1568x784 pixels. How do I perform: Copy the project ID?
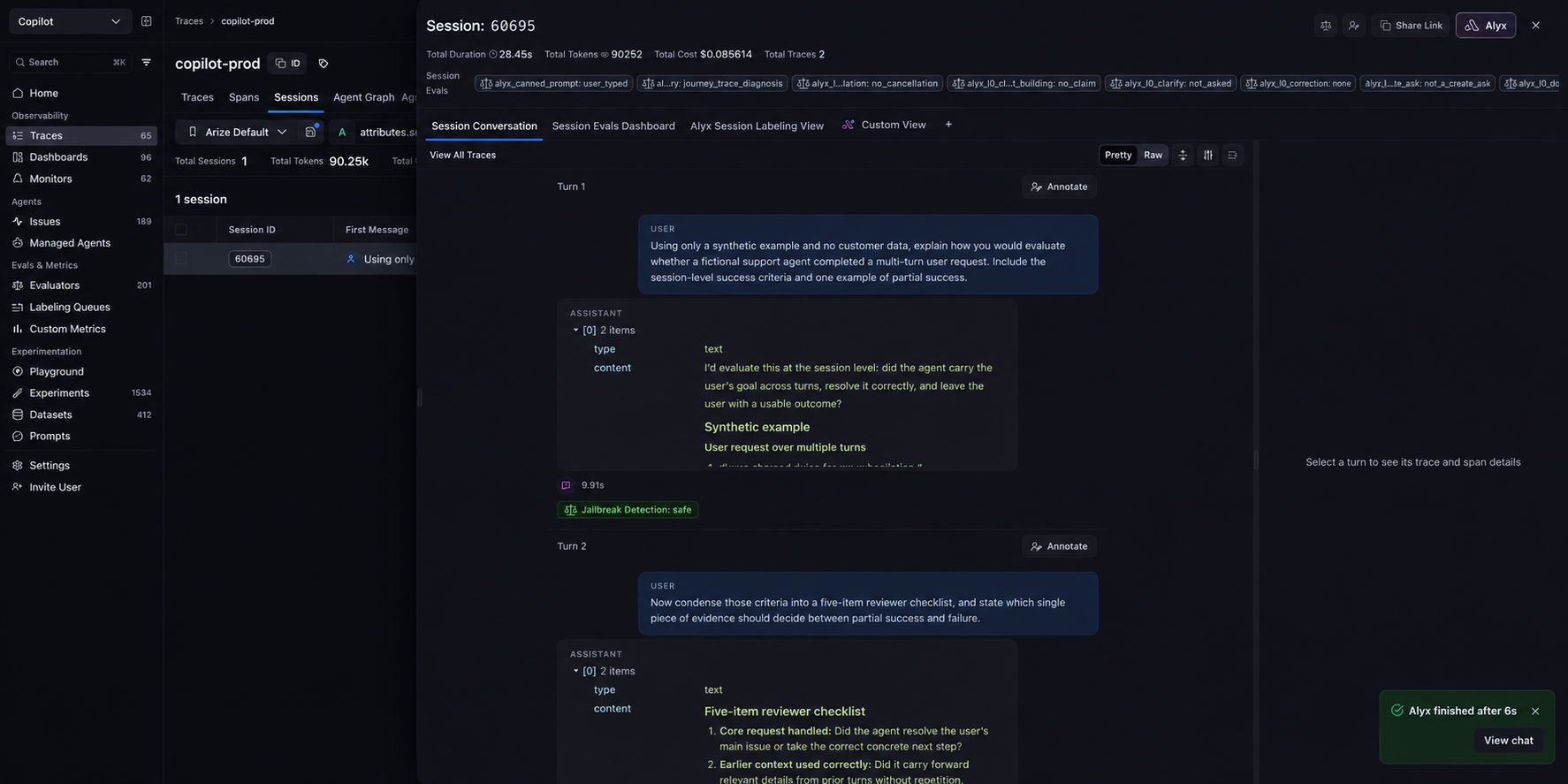tap(287, 64)
